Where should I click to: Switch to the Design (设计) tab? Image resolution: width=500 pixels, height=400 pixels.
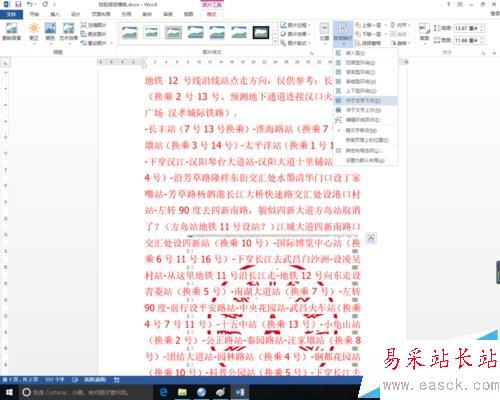(x=76, y=14)
